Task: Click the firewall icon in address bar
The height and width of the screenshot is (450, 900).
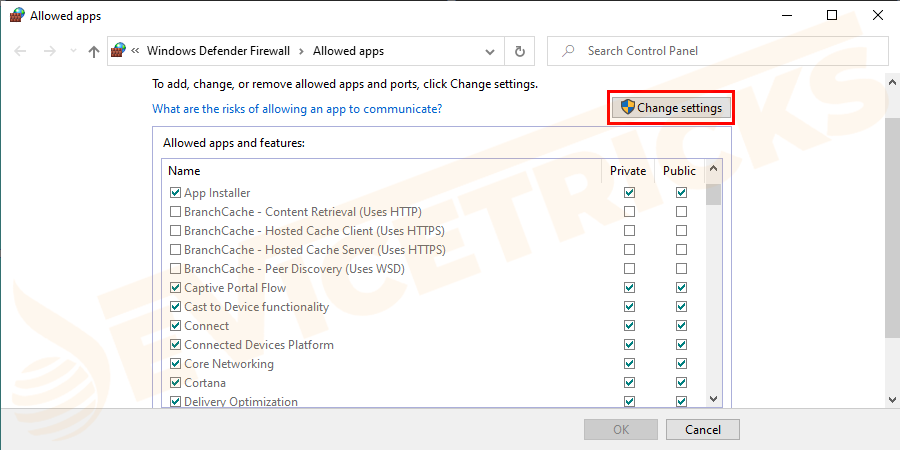Action: pos(118,51)
